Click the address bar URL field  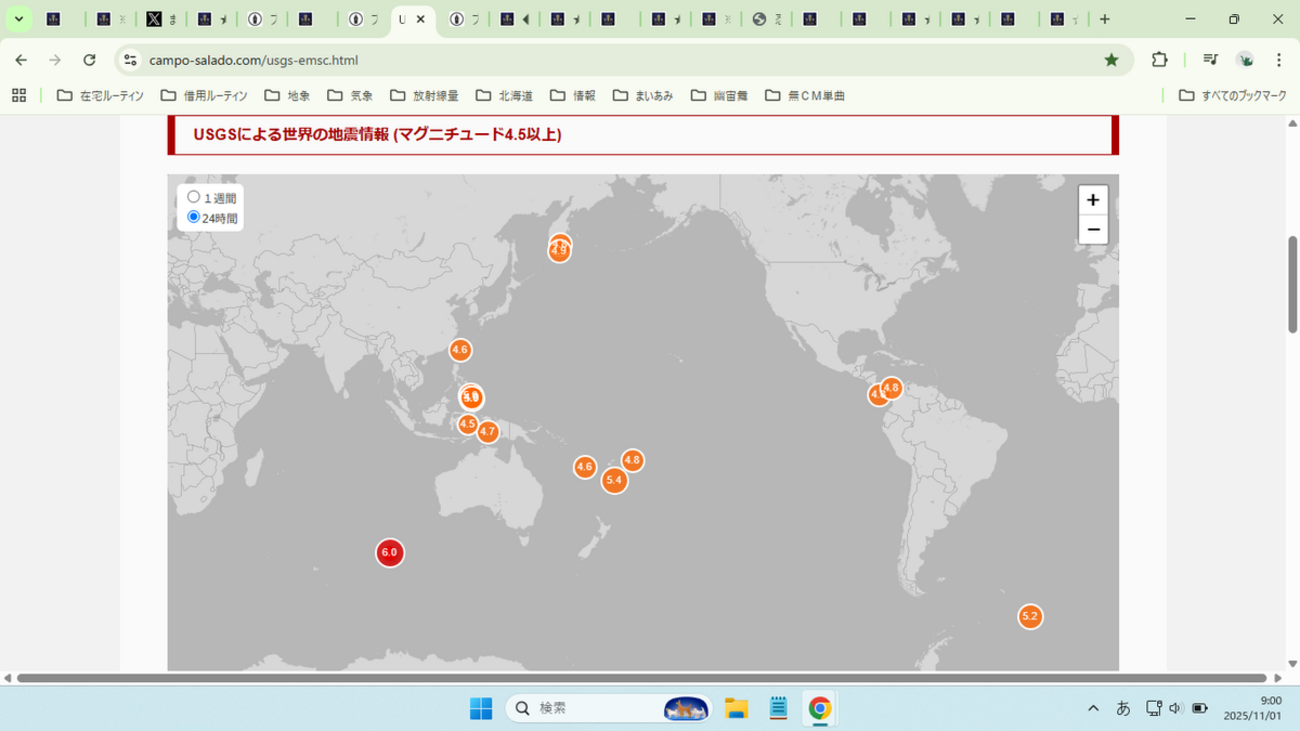600,60
